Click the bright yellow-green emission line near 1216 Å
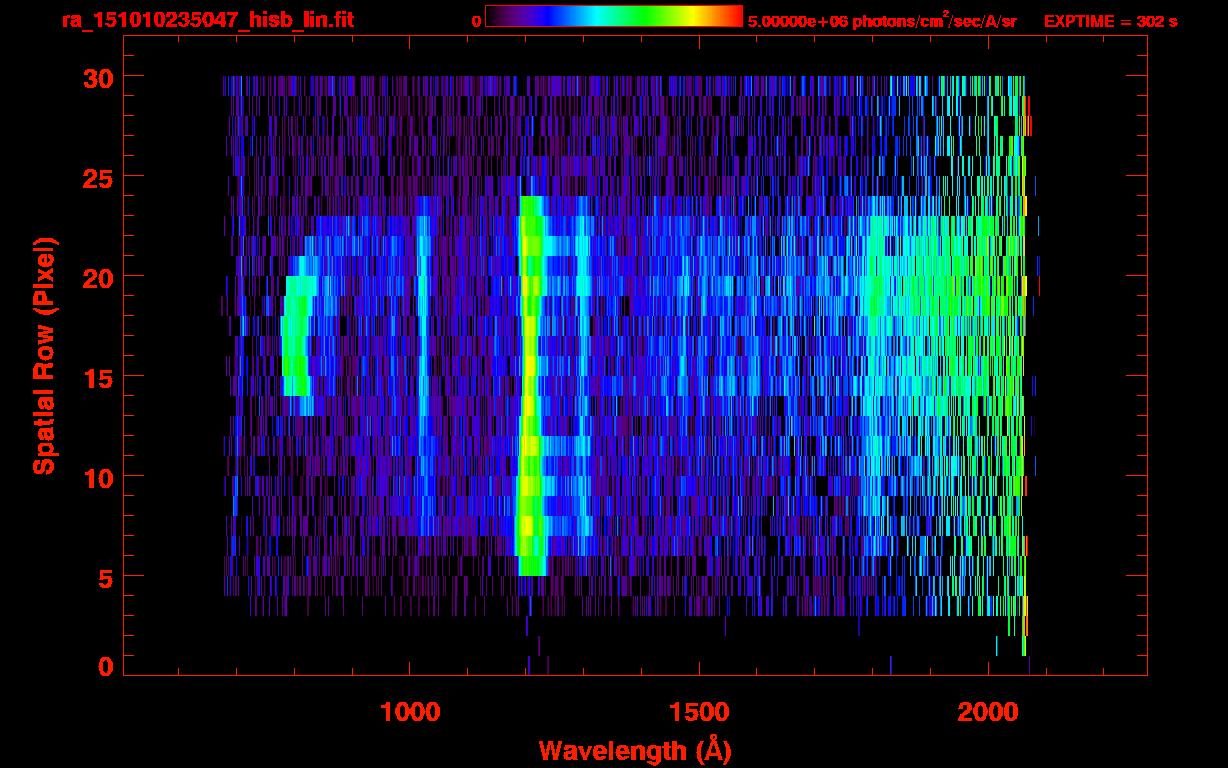The height and width of the screenshot is (768, 1228). [530, 386]
